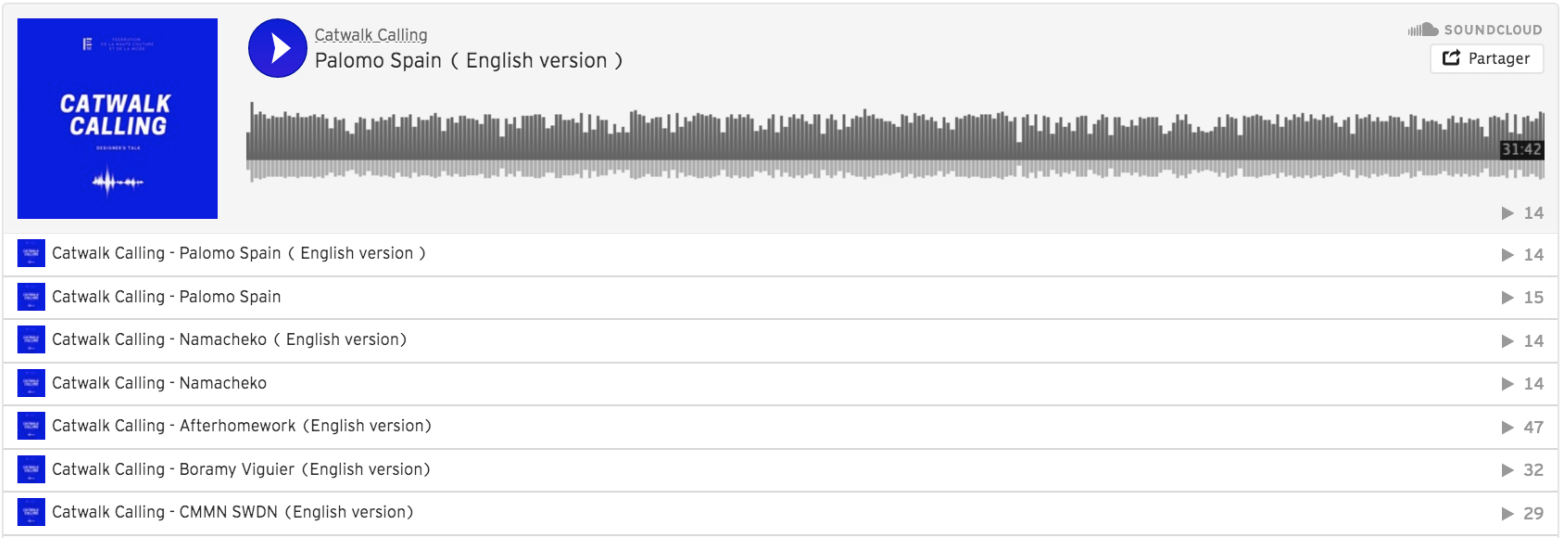Viewport: 1563px width, 539px height.
Task: Open the Catwalk Calling artist link
Action: click(371, 35)
